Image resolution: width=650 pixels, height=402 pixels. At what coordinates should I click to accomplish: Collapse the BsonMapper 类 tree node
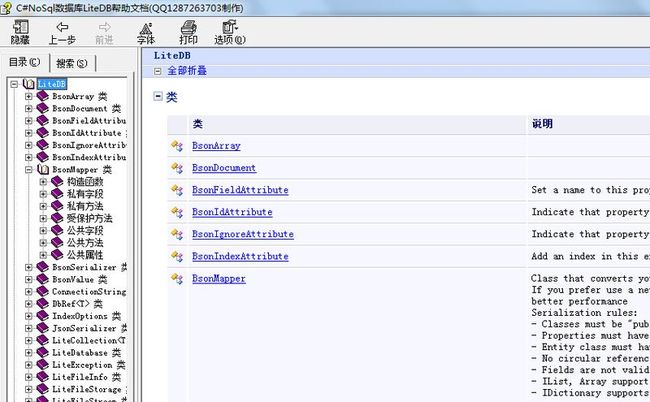tap(28, 170)
